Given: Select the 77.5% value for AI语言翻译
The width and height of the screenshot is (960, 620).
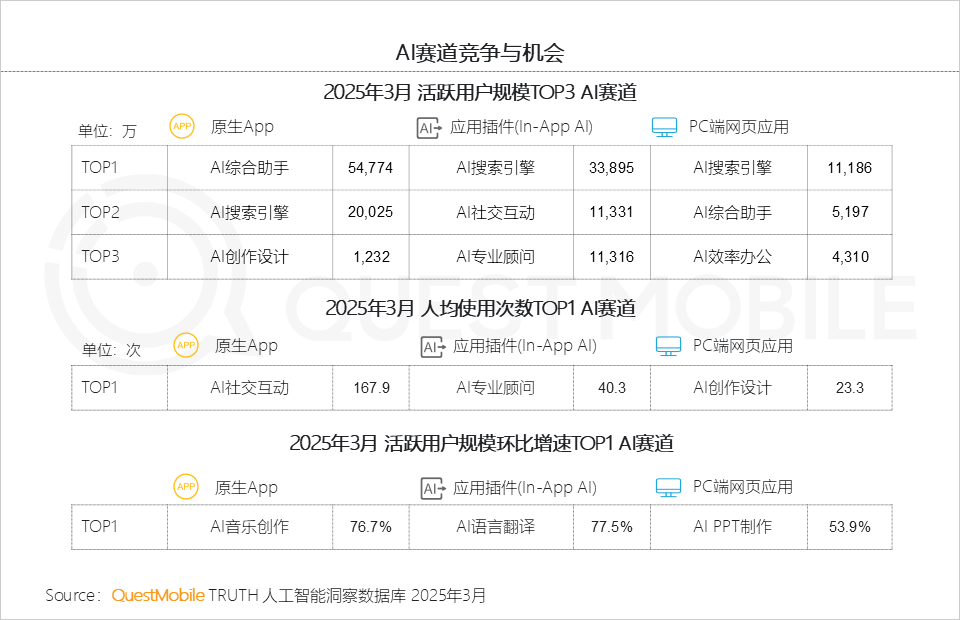Looking at the screenshot, I should coord(611,527).
